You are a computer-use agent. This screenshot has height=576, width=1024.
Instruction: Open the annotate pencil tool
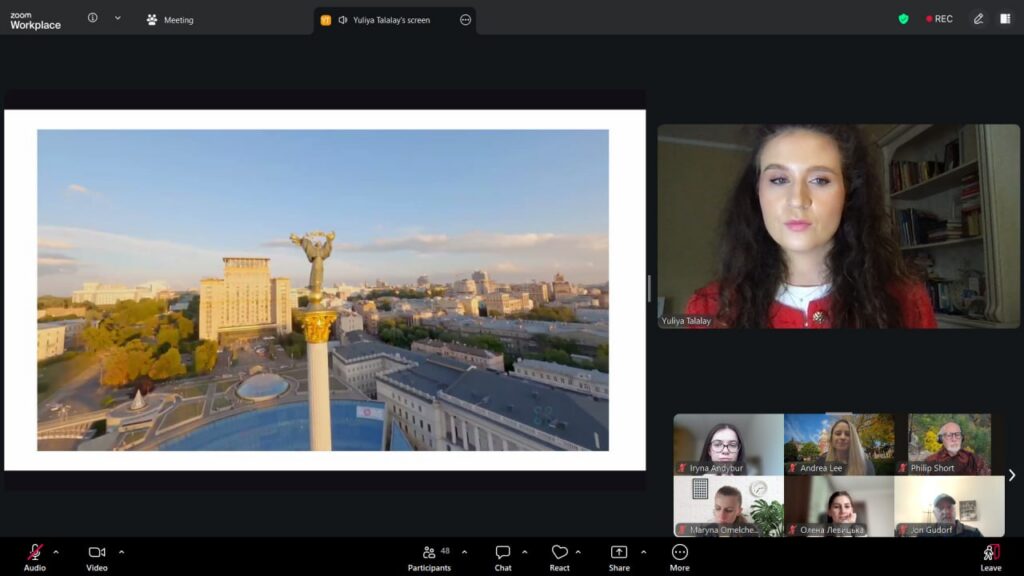978,19
